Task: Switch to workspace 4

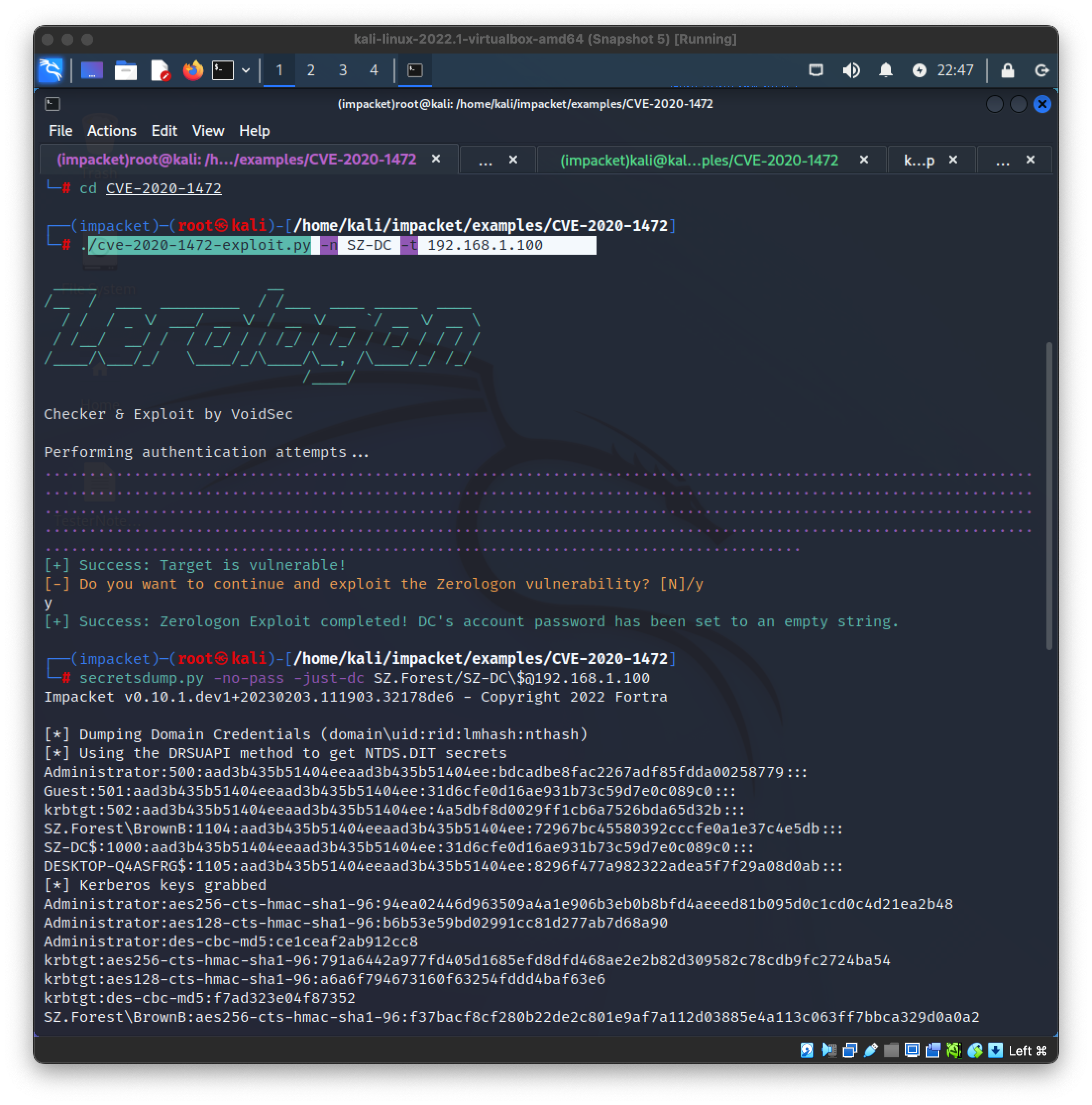Action: pyautogui.click(x=374, y=70)
